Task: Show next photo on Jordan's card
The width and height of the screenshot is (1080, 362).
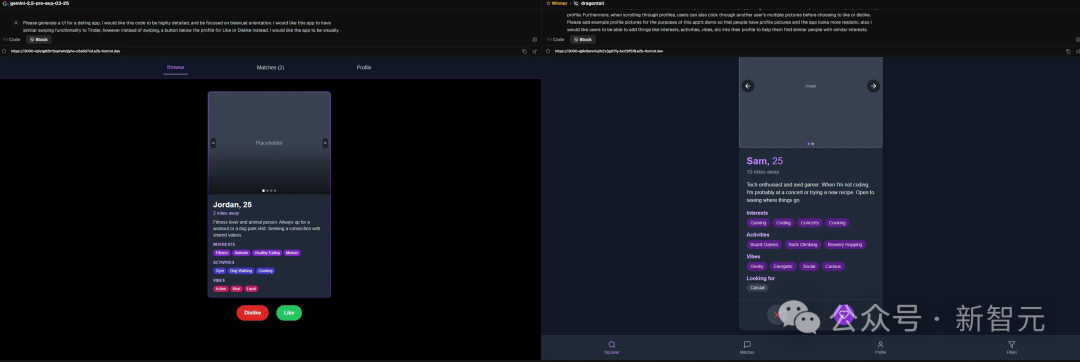Action: coord(325,143)
